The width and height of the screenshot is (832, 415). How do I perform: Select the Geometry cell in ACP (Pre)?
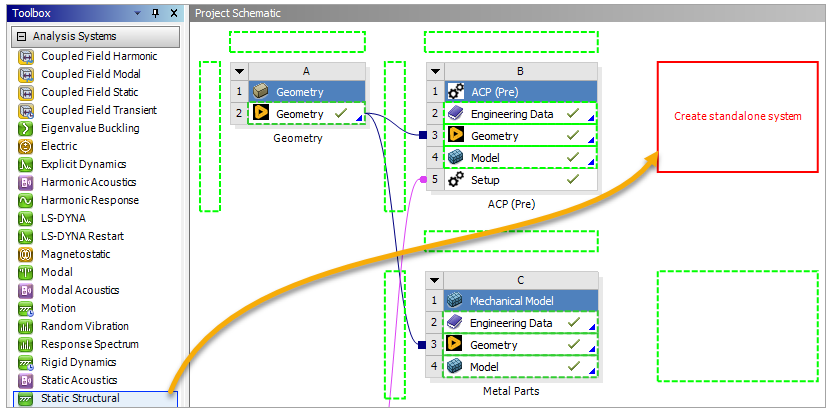pyautogui.click(x=520, y=136)
